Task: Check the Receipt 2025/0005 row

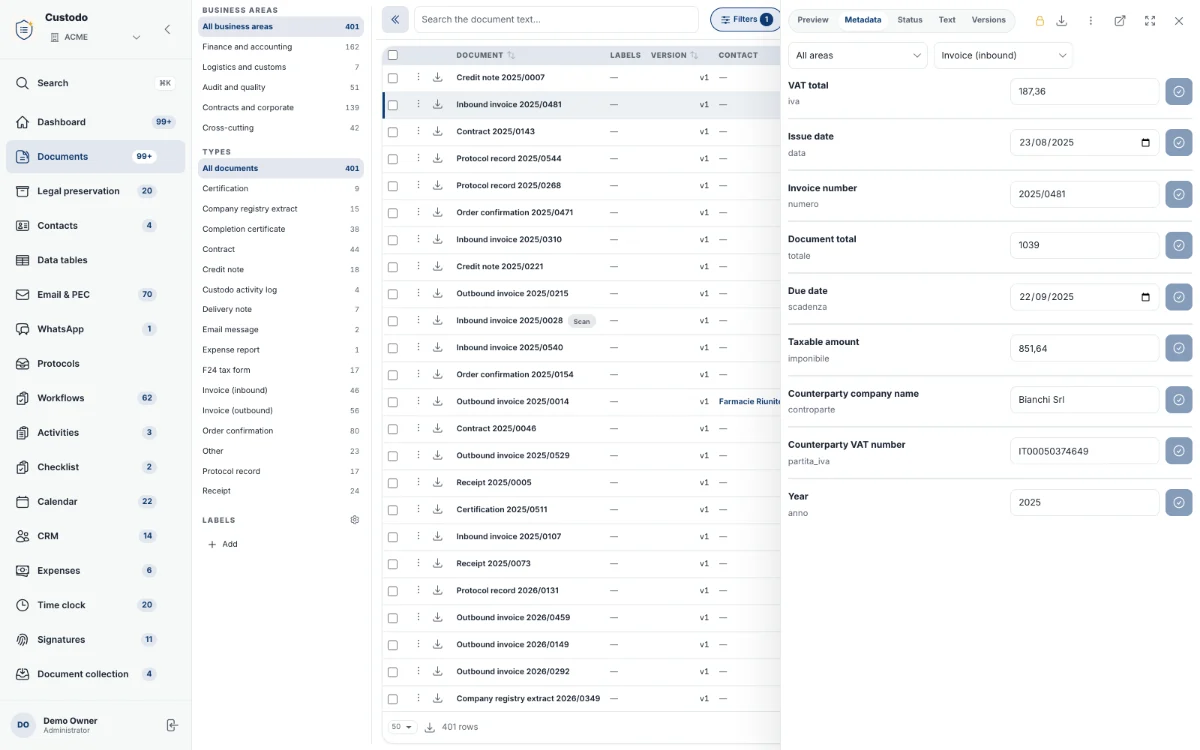Action: pyautogui.click(x=393, y=483)
